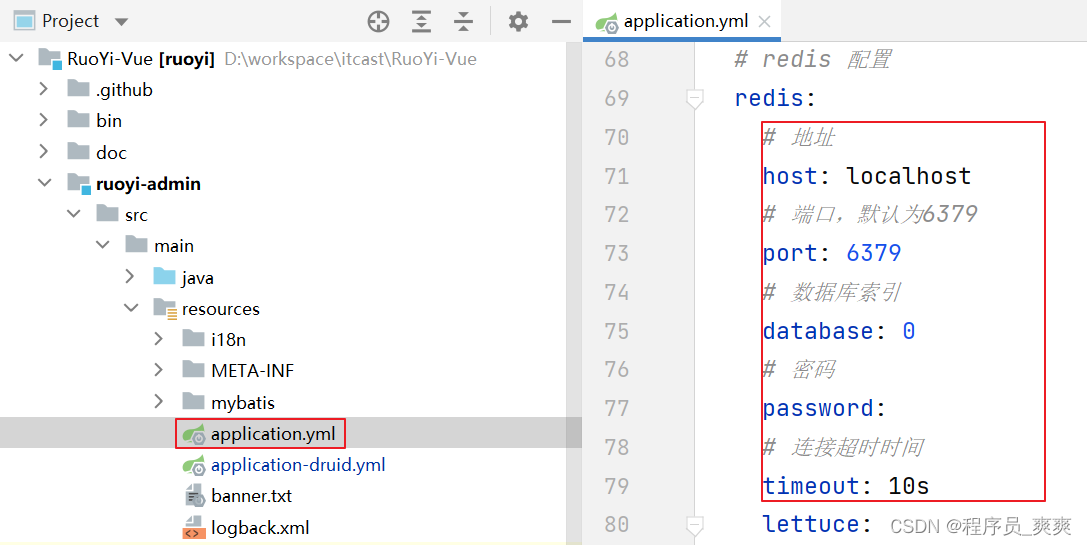This screenshot has height=545, width=1087.
Task: Select the doc folder
Action: click(x=111, y=153)
